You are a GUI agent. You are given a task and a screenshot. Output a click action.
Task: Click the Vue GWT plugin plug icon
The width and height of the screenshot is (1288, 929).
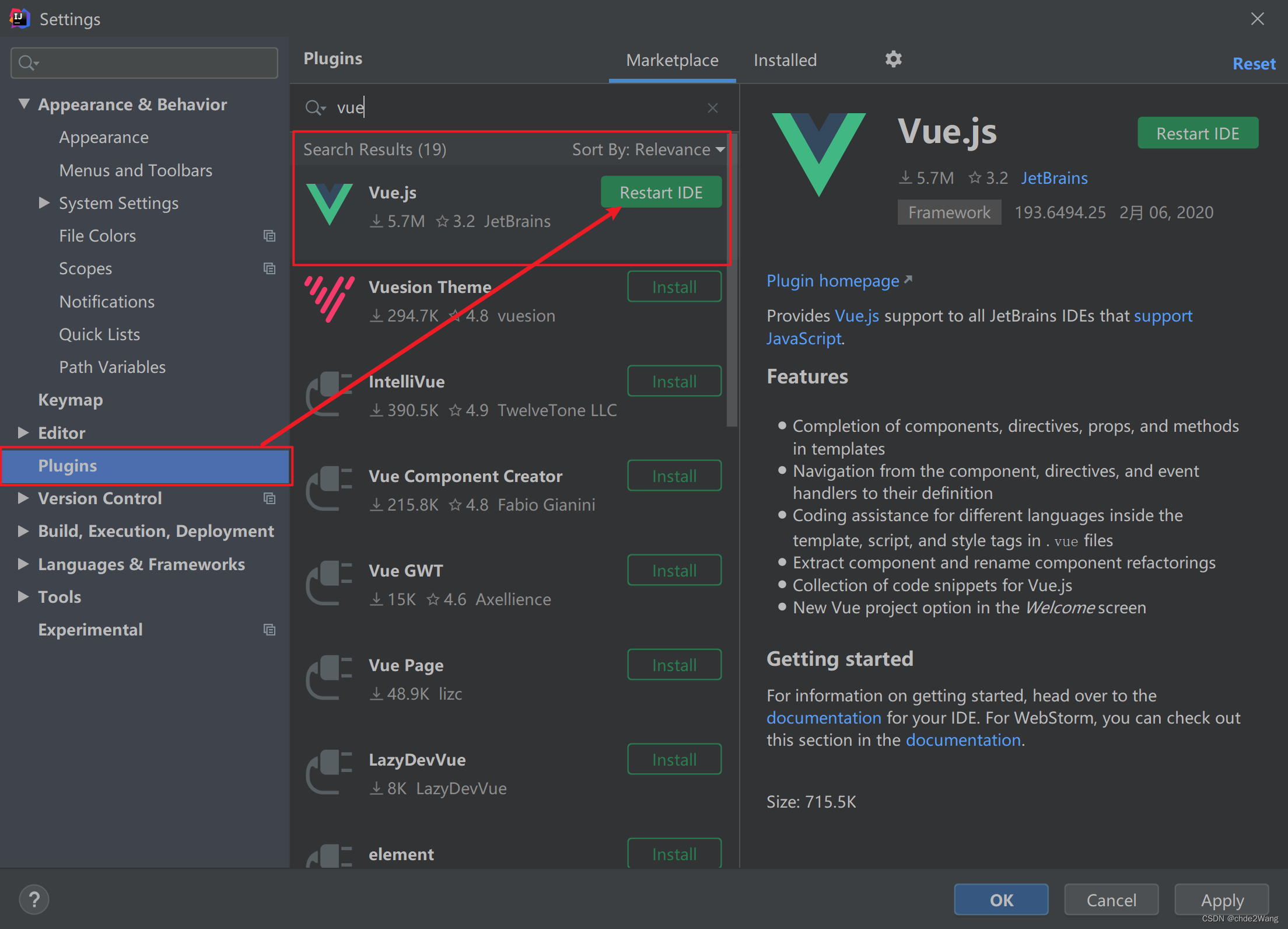(330, 583)
